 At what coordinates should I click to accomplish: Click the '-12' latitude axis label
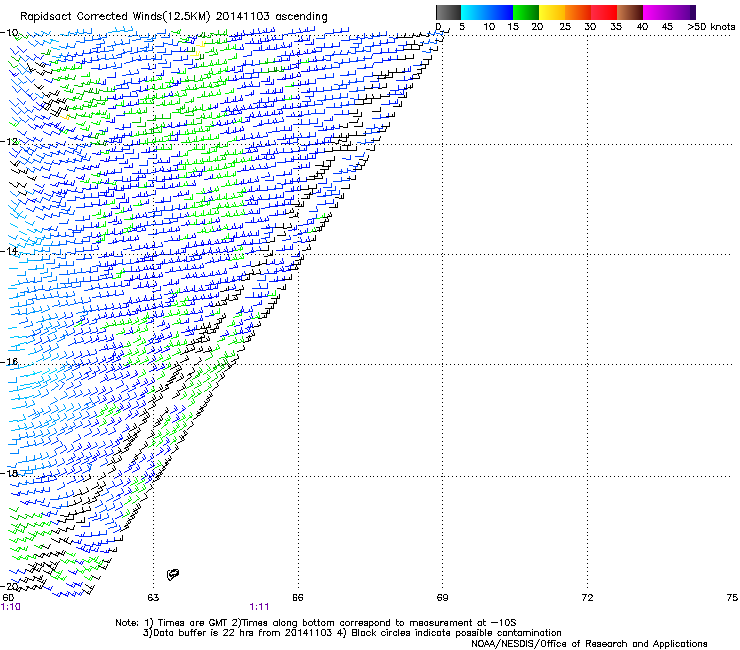click(x=9, y=142)
